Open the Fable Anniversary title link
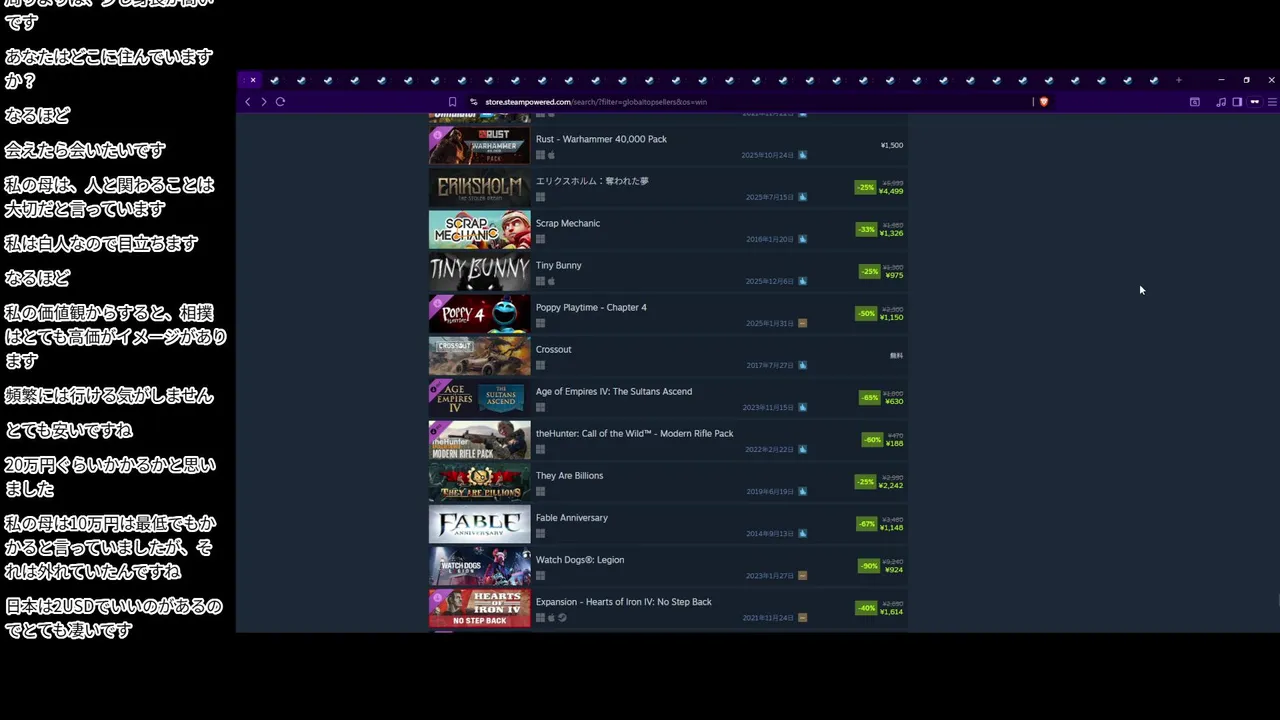 pos(572,517)
